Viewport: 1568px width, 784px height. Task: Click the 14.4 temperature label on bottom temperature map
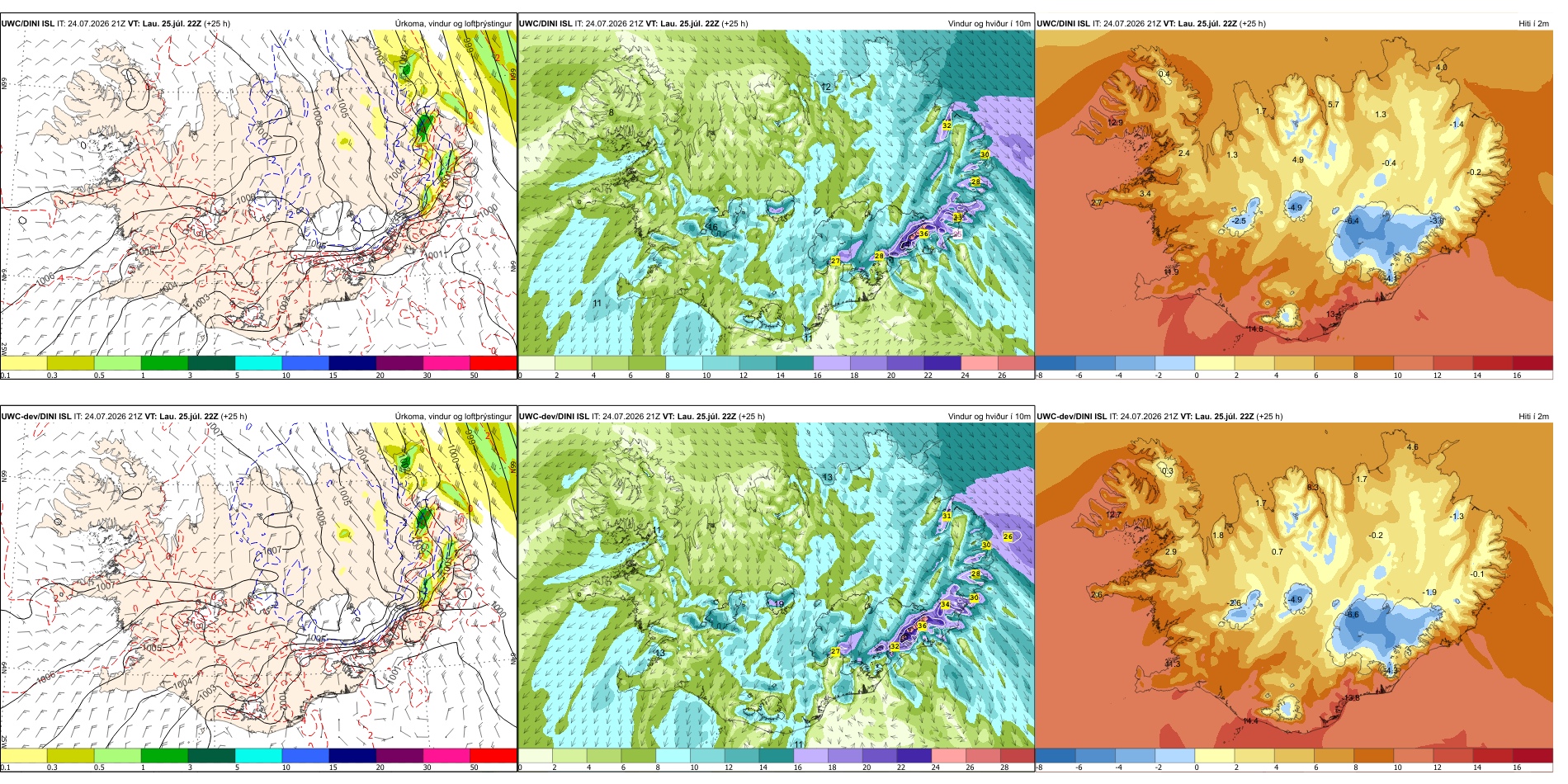pyautogui.click(x=1250, y=721)
